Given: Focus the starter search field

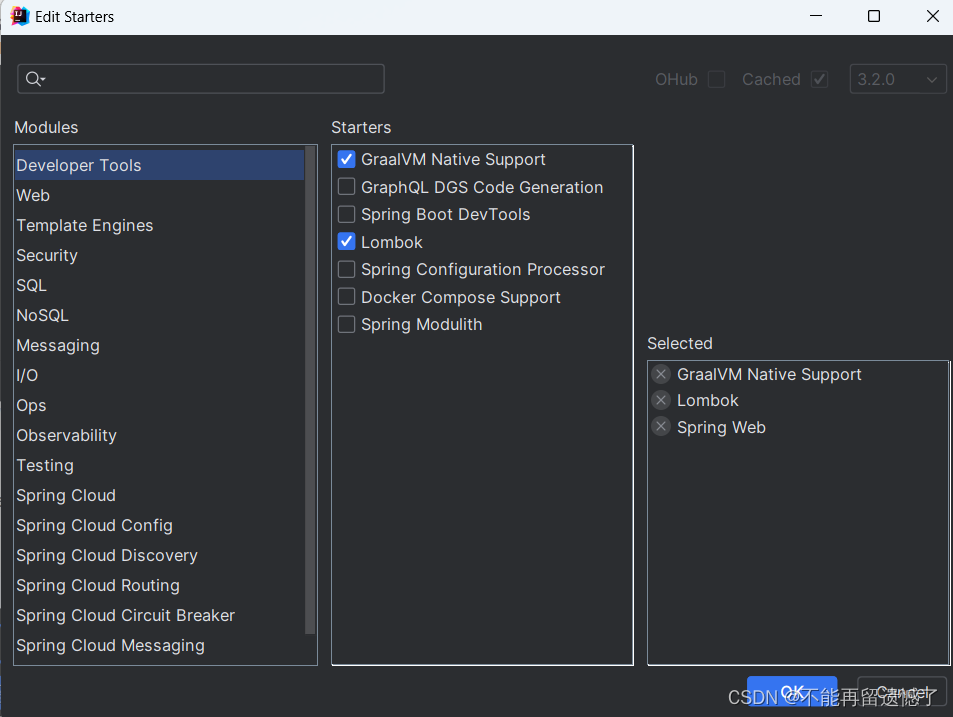Looking at the screenshot, I should 201,79.
